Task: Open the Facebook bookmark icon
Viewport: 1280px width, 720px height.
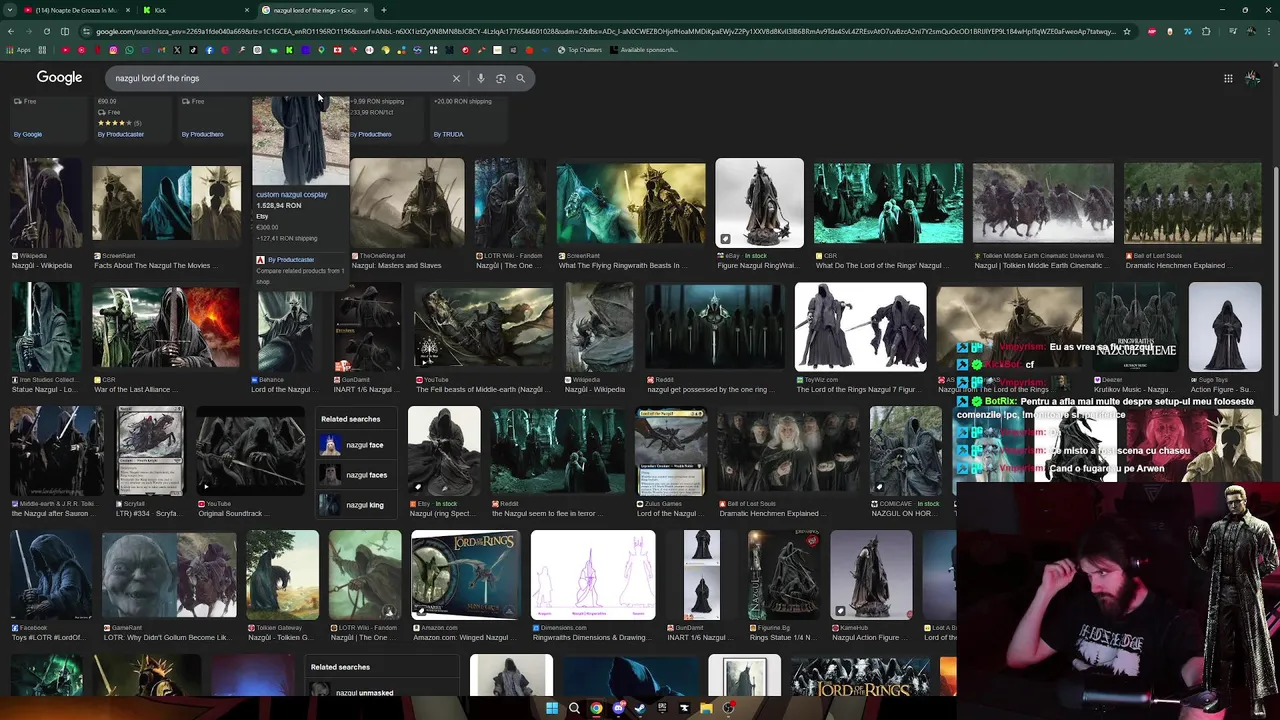Action: [209, 50]
